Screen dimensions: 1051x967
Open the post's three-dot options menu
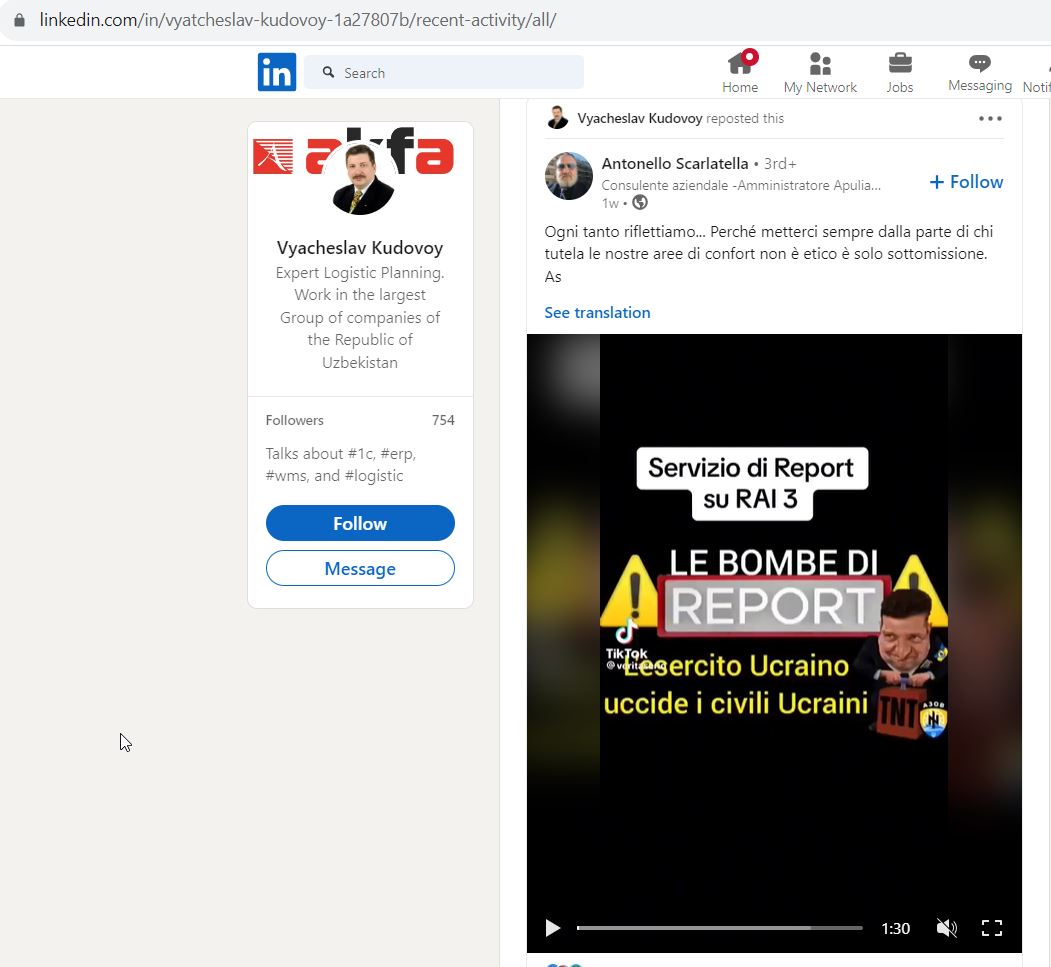pyautogui.click(x=990, y=119)
